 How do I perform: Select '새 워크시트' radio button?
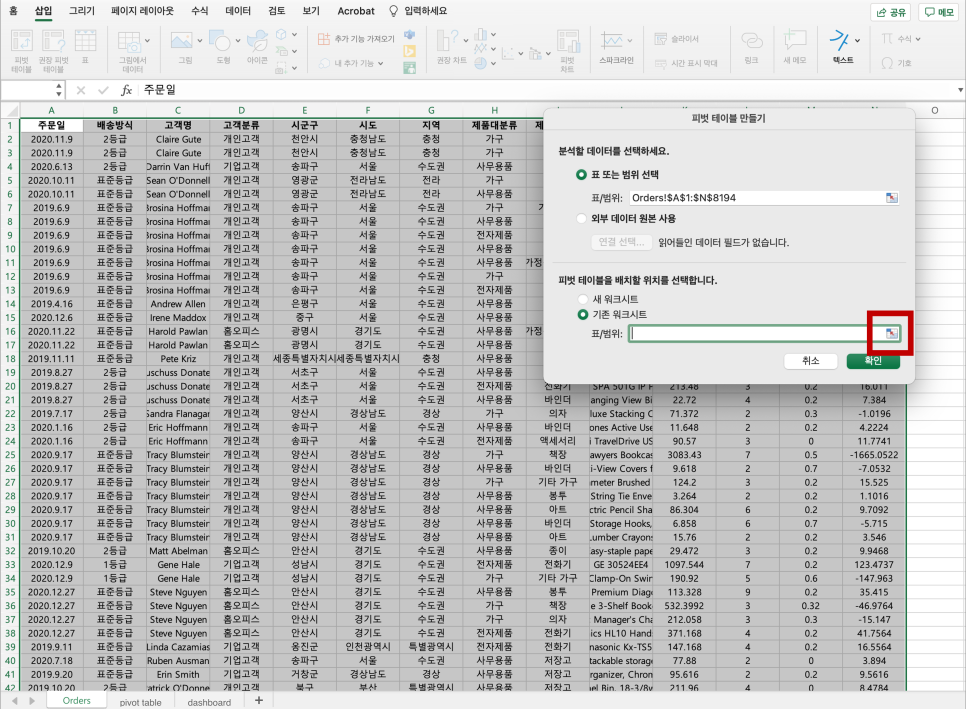pos(582,299)
